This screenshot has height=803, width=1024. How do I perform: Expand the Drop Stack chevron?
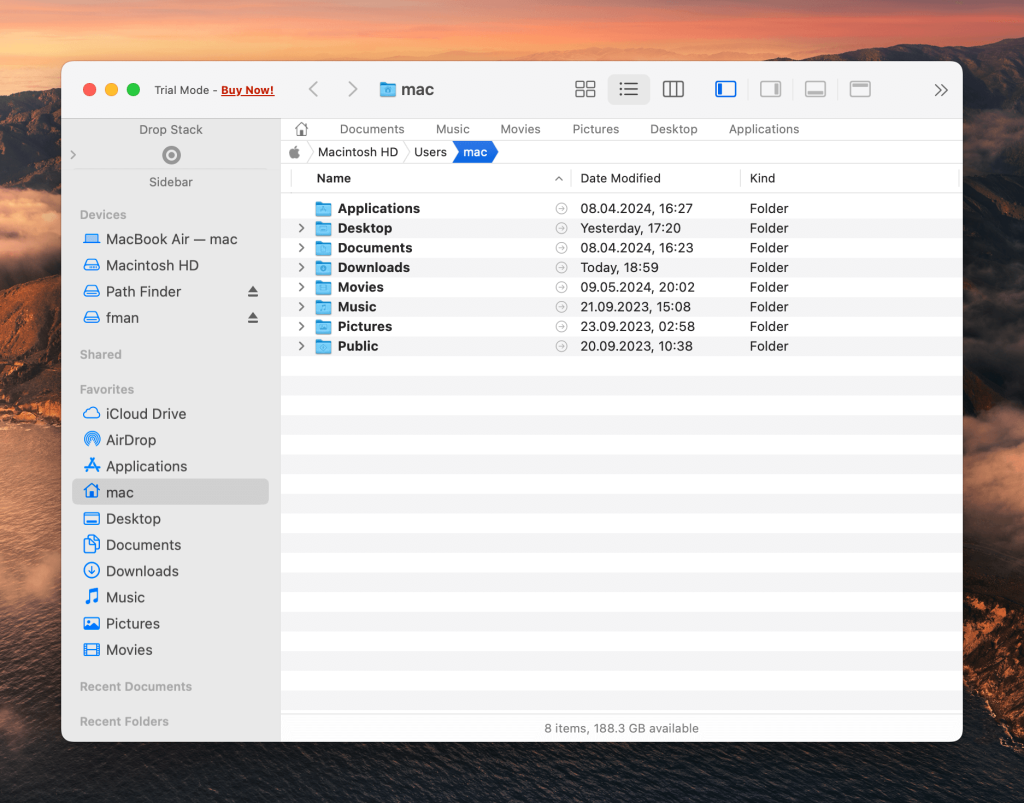pos(73,155)
